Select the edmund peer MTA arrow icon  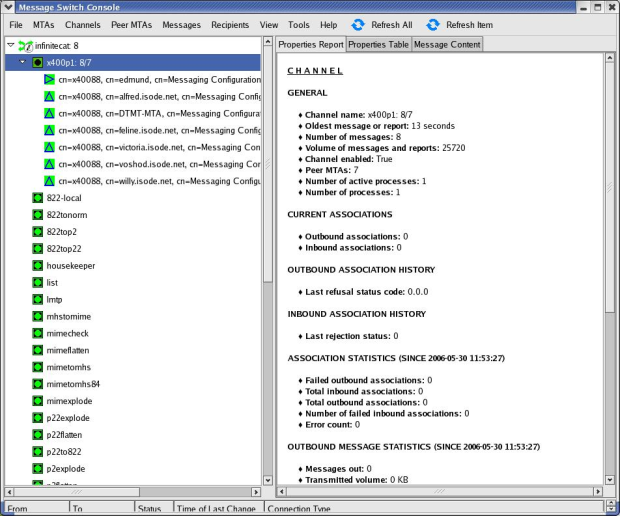pyautogui.click(x=49, y=79)
